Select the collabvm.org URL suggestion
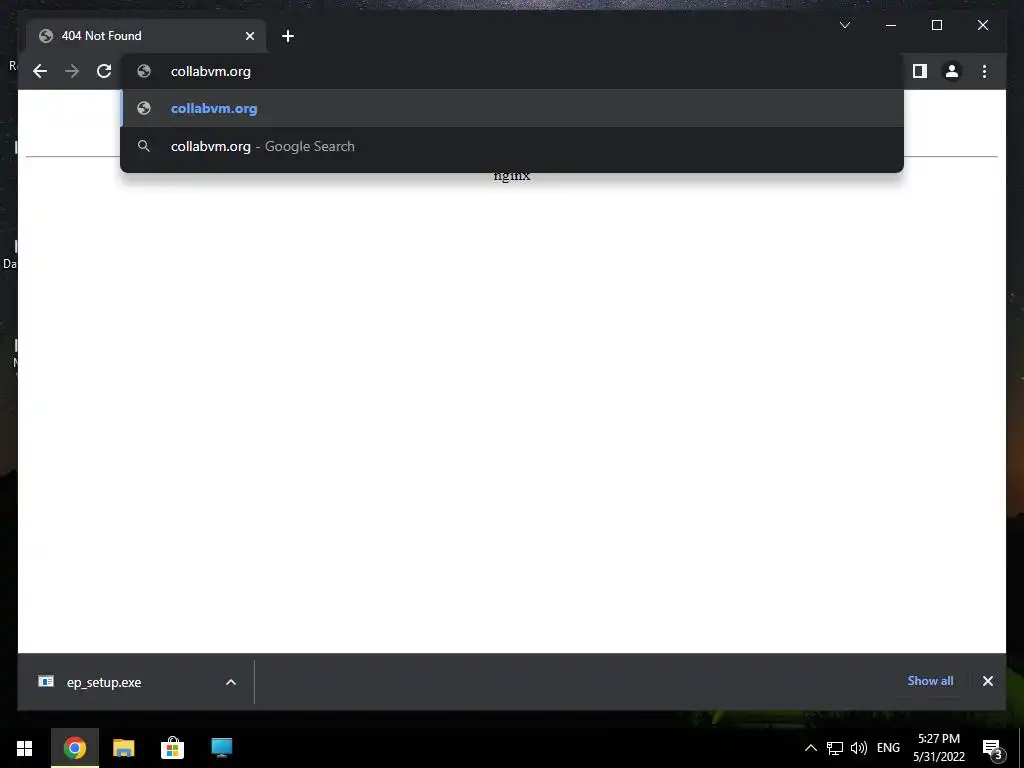The width and height of the screenshot is (1024, 768). point(512,108)
